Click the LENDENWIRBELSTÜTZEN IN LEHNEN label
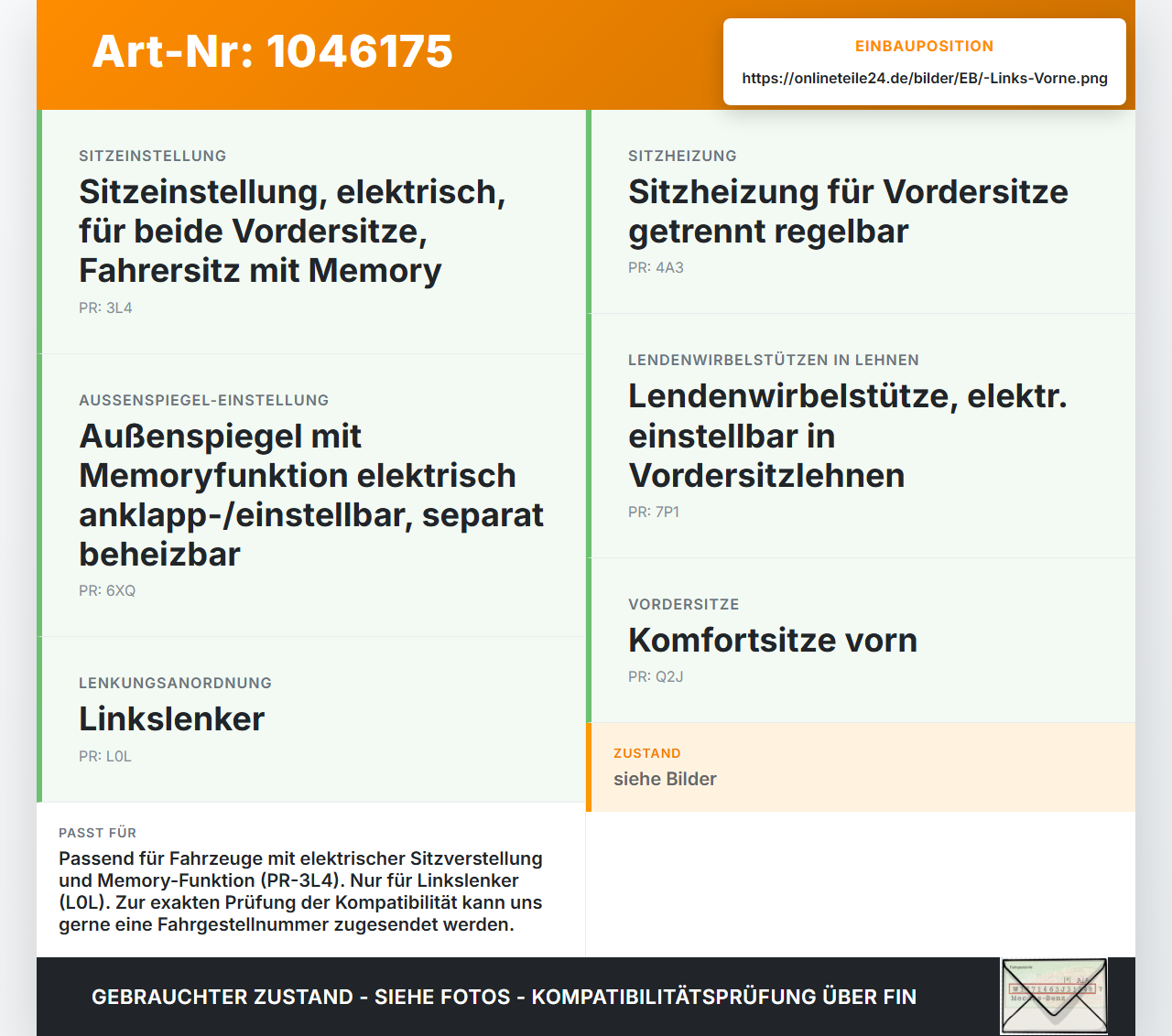The height and width of the screenshot is (1036, 1172). (x=774, y=360)
